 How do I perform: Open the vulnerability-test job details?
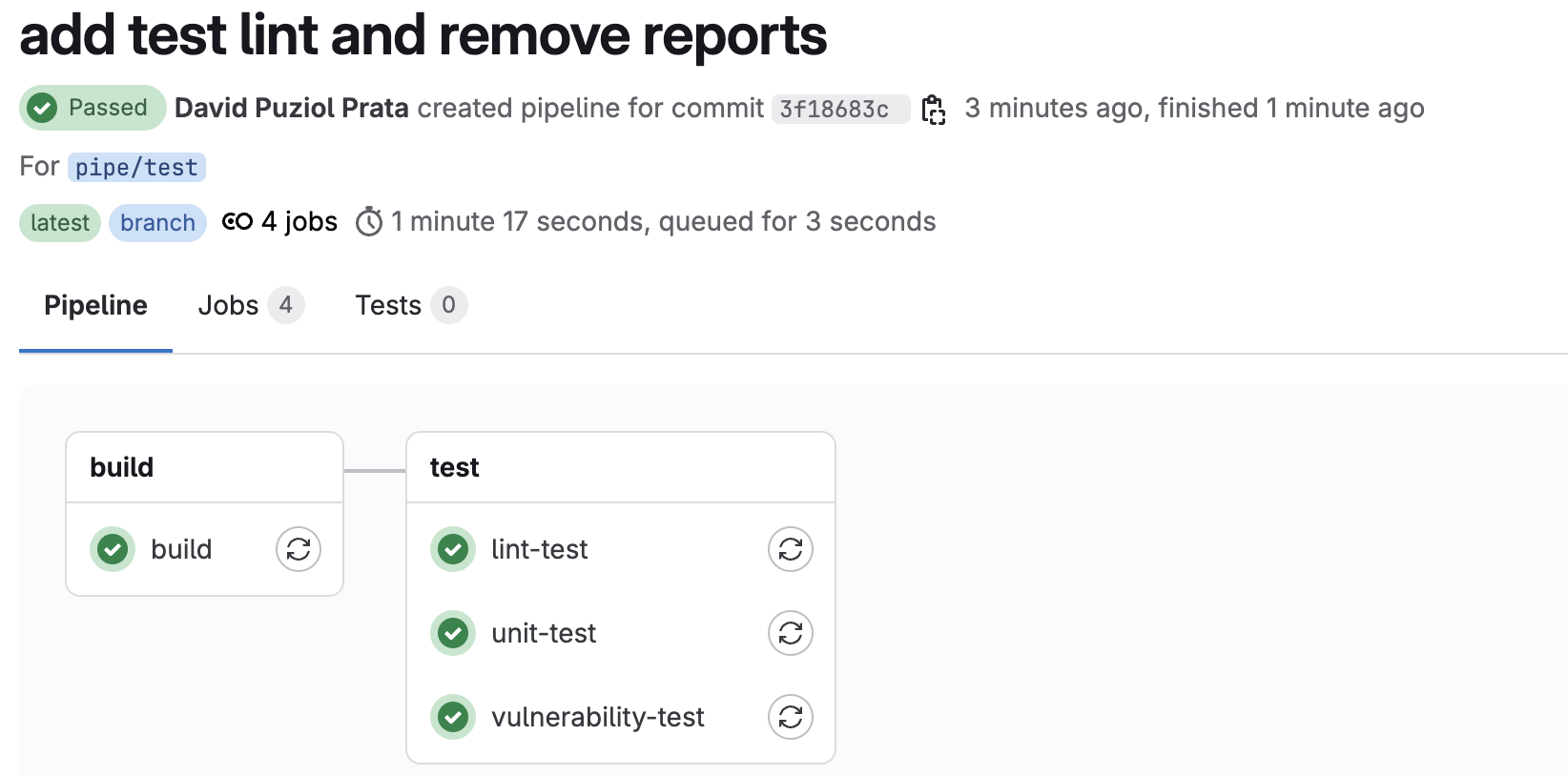tap(597, 717)
